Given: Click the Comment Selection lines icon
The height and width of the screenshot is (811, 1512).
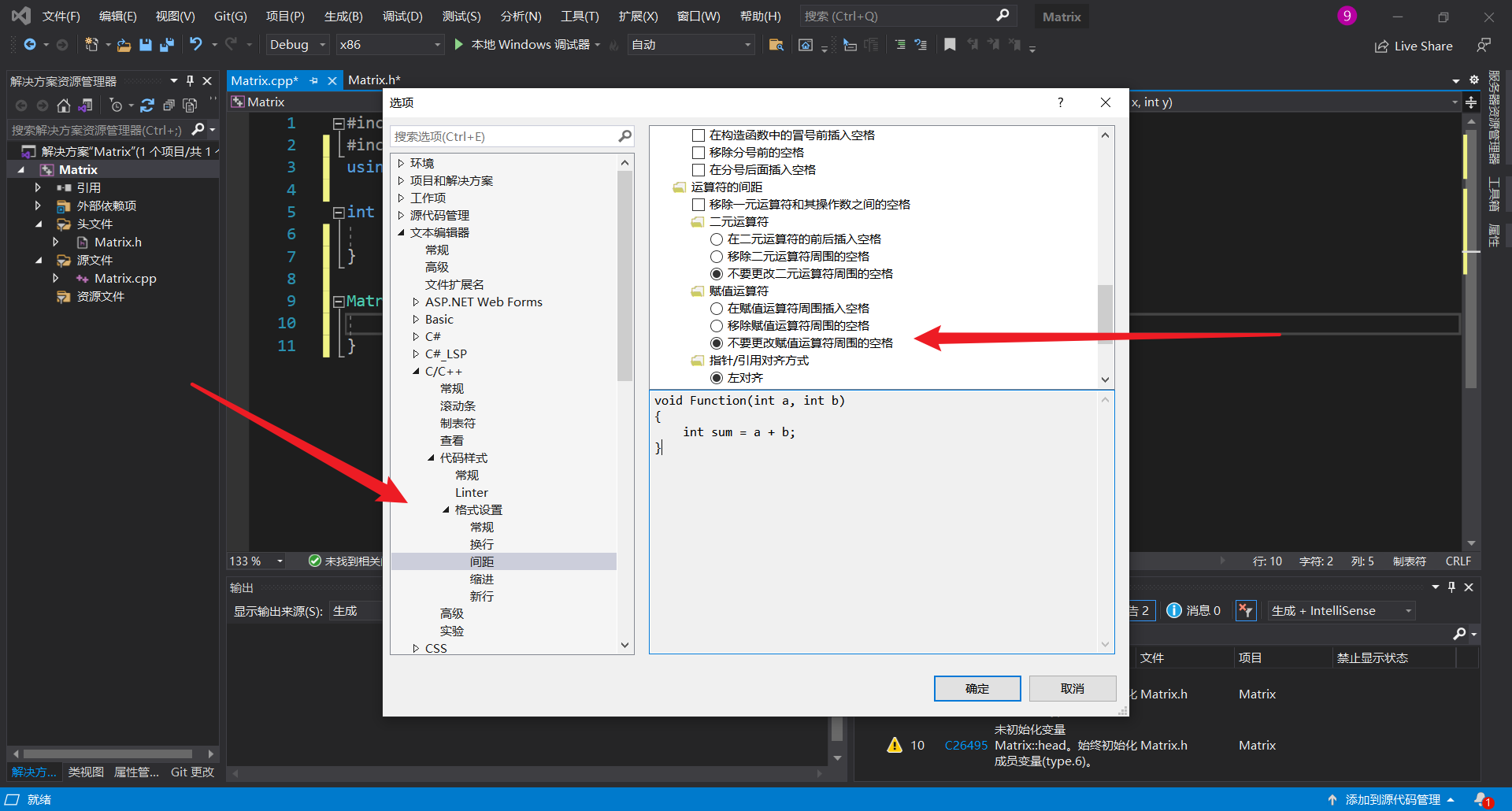Looking at the screenshot, I should [x=900, y=45].
